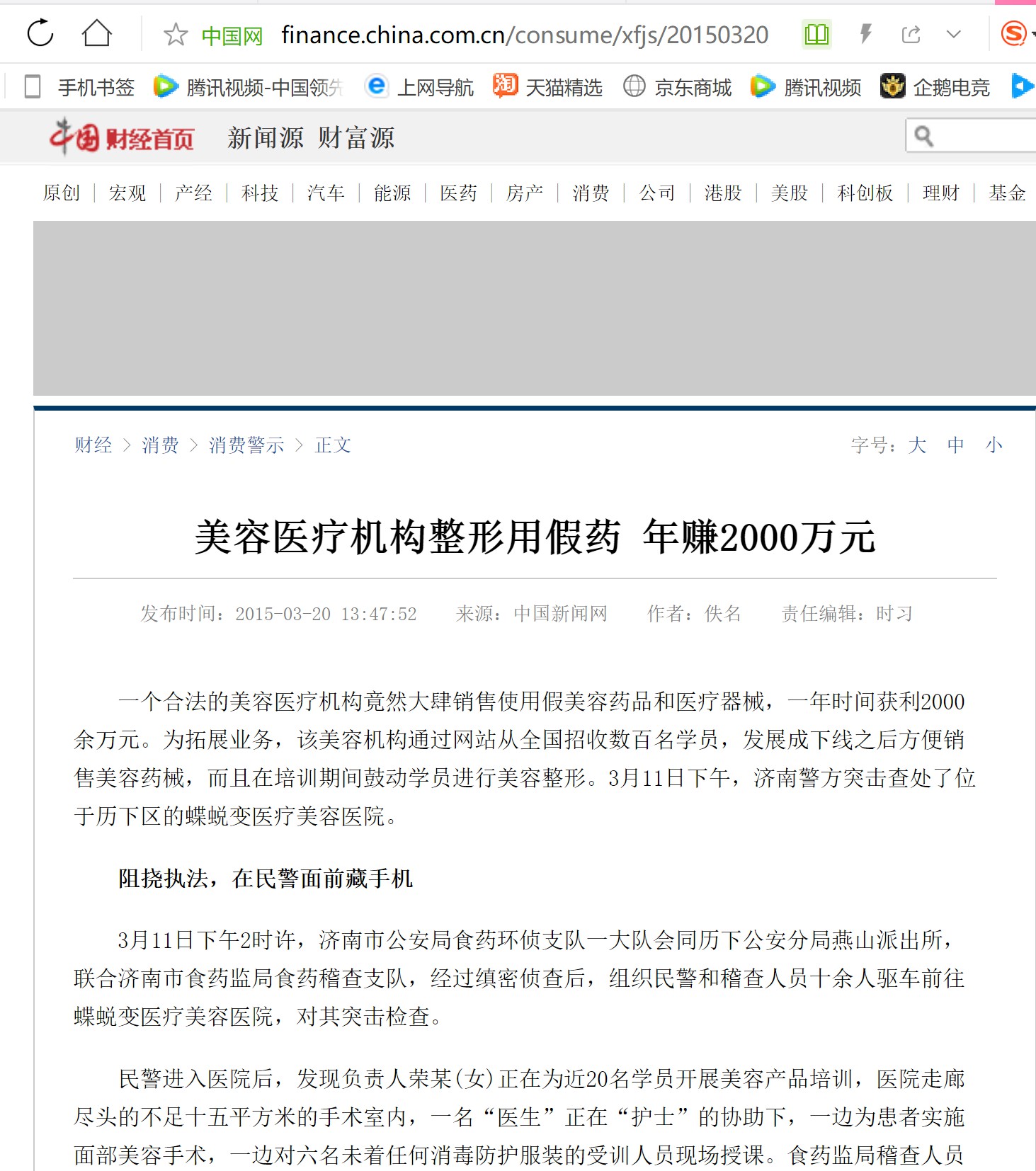Open the share page icon
1036x1171 pixels.
coord(911,34)
